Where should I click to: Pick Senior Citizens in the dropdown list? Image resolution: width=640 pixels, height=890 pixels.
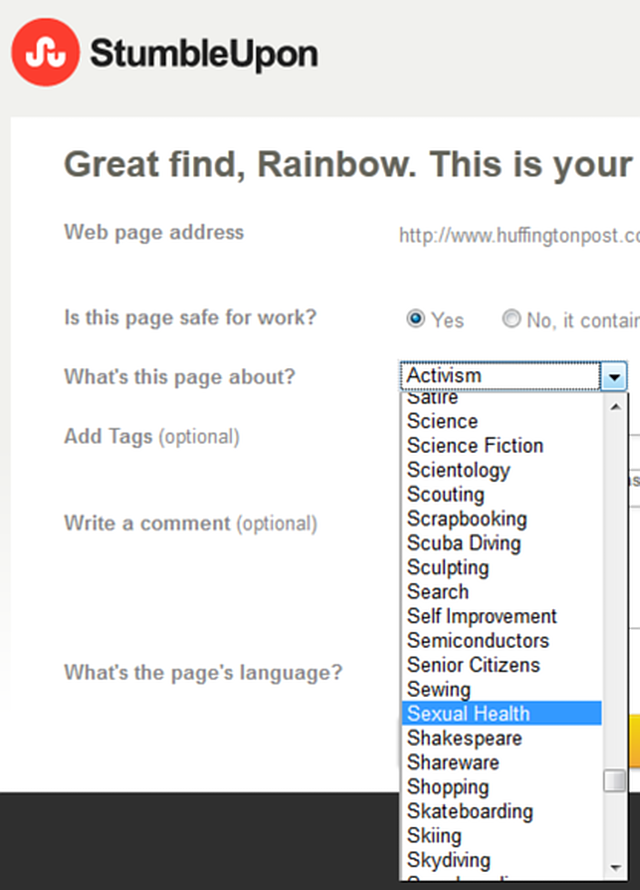click(x=501, y=665)
